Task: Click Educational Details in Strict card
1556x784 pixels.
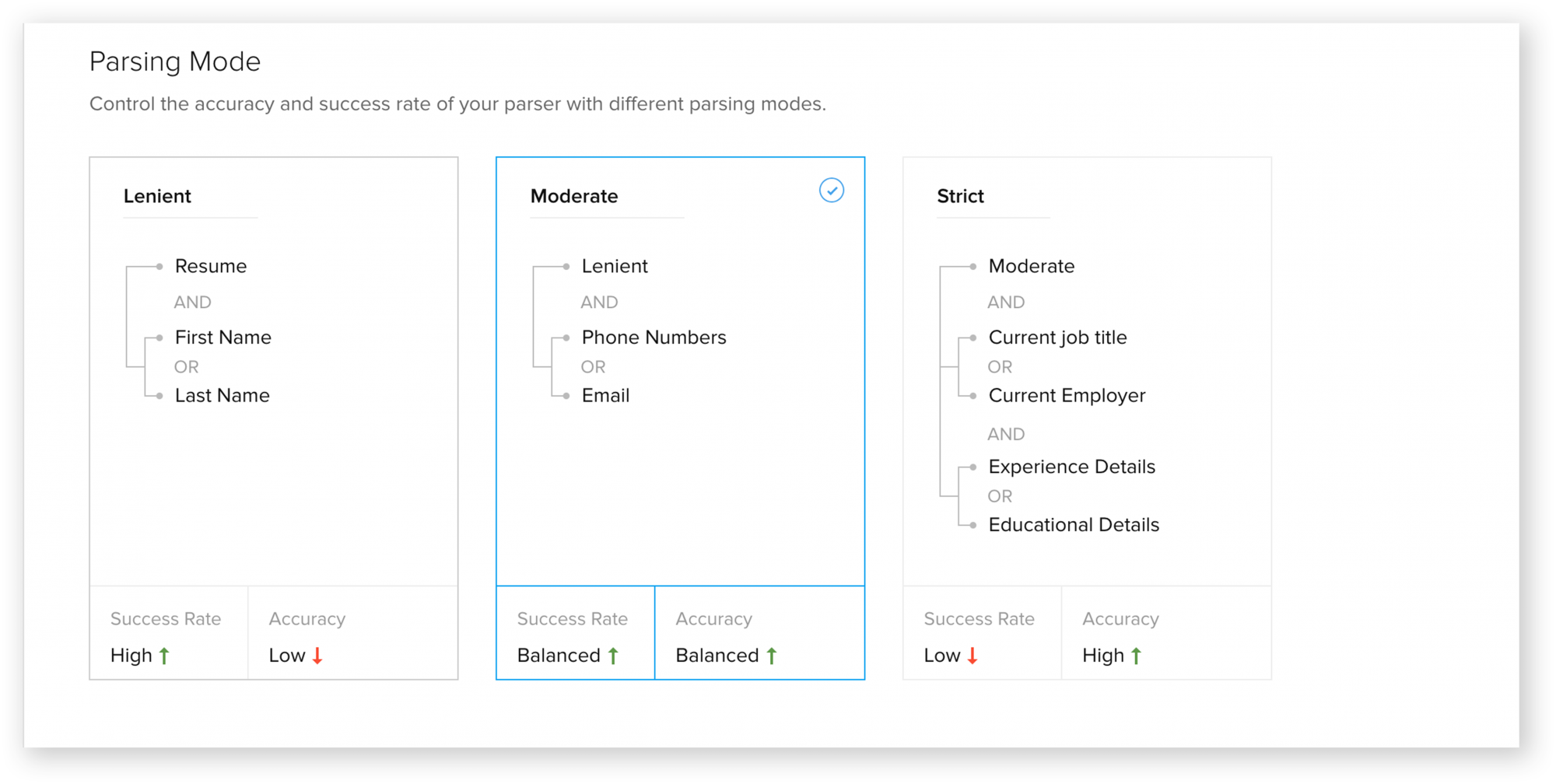Action: [x=1074, y=525]
